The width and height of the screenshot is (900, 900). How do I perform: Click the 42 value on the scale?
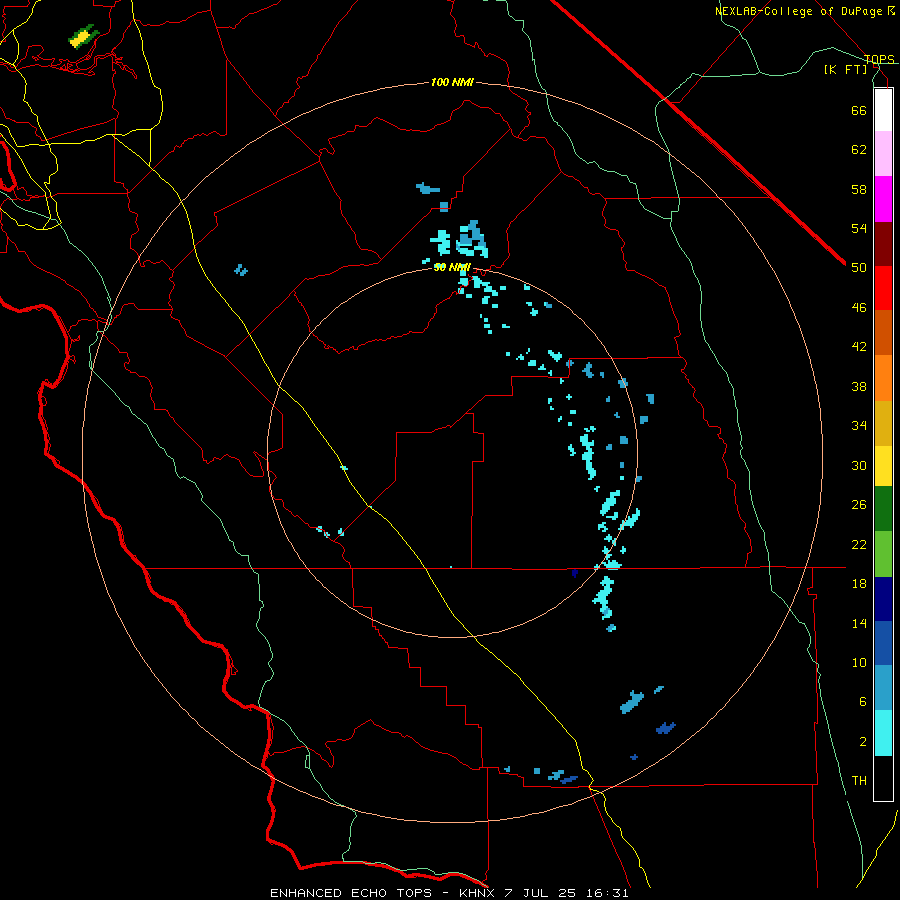click(859, 347)
